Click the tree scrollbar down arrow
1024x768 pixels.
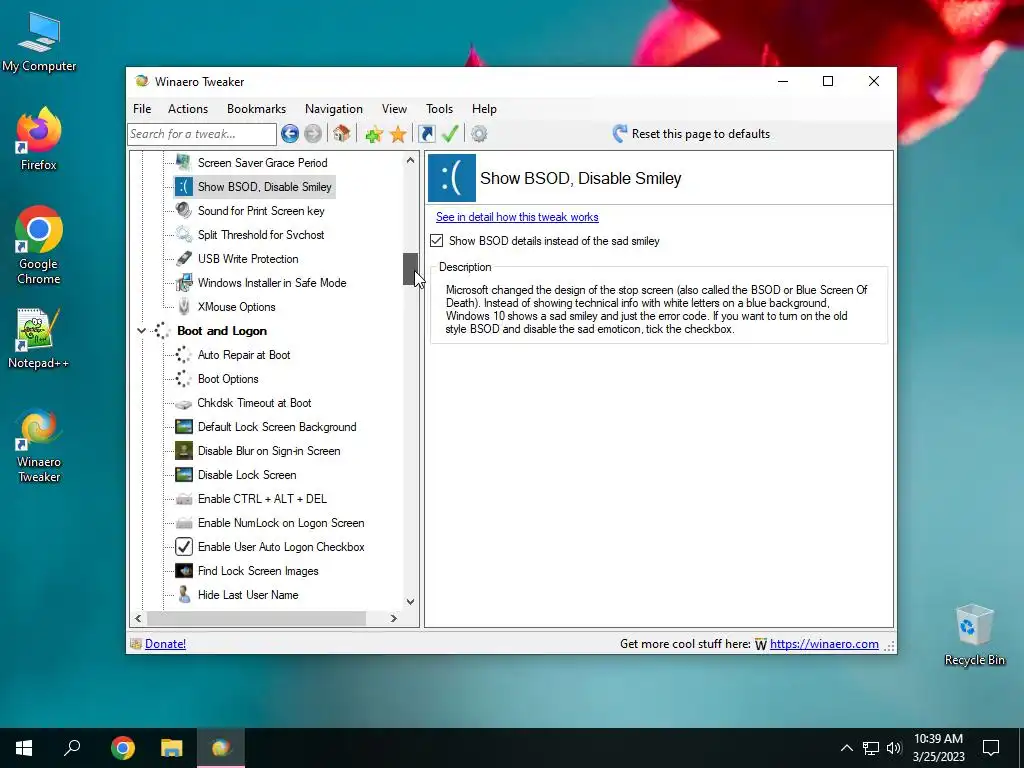(x=410, y=601)
